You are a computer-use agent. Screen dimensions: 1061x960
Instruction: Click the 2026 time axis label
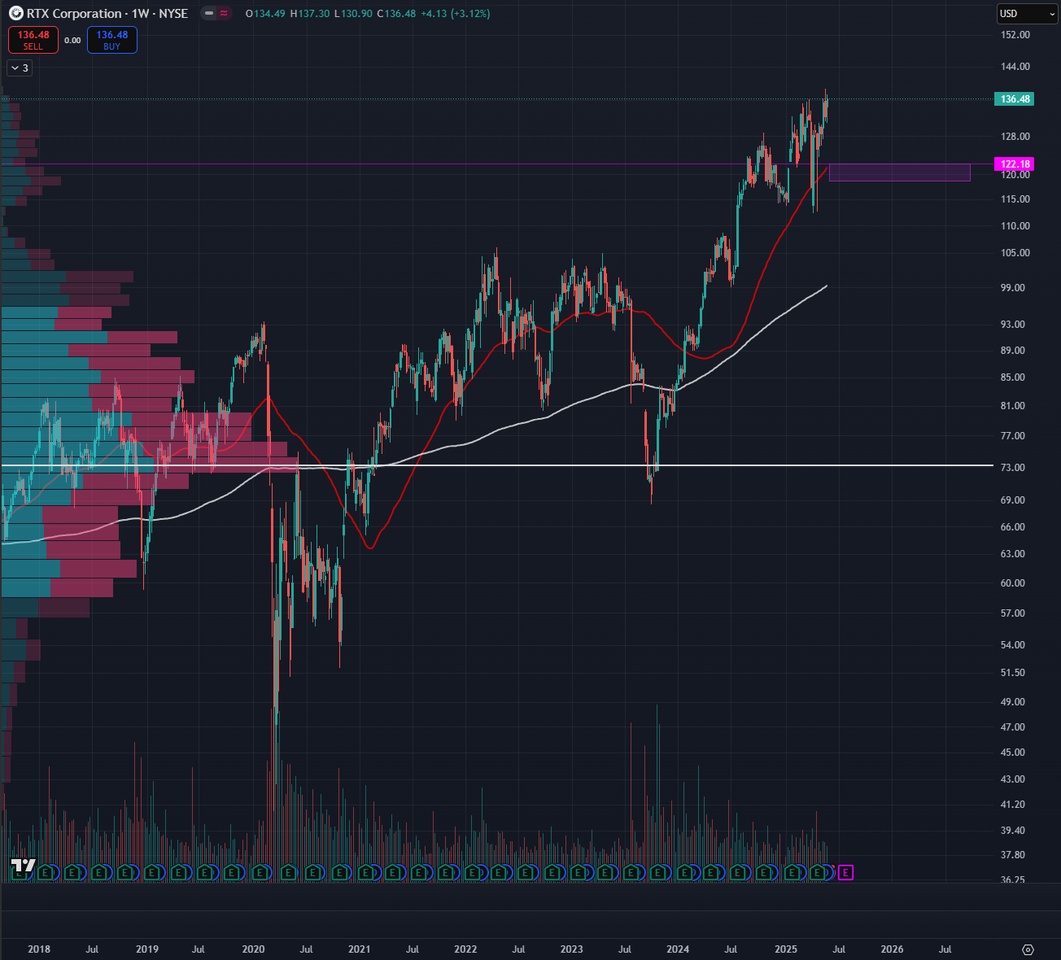tap(892, 949)
